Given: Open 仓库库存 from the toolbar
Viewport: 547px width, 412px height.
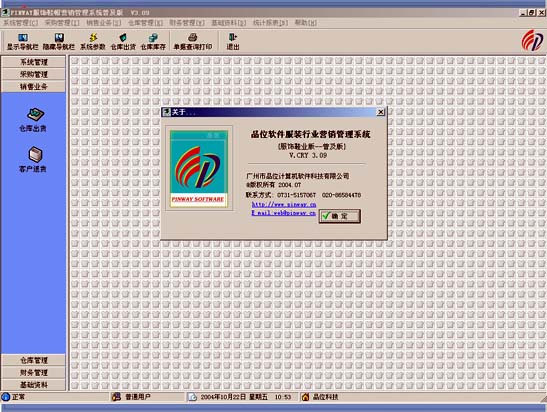Looking at the screenshot, I should [153, 37].
